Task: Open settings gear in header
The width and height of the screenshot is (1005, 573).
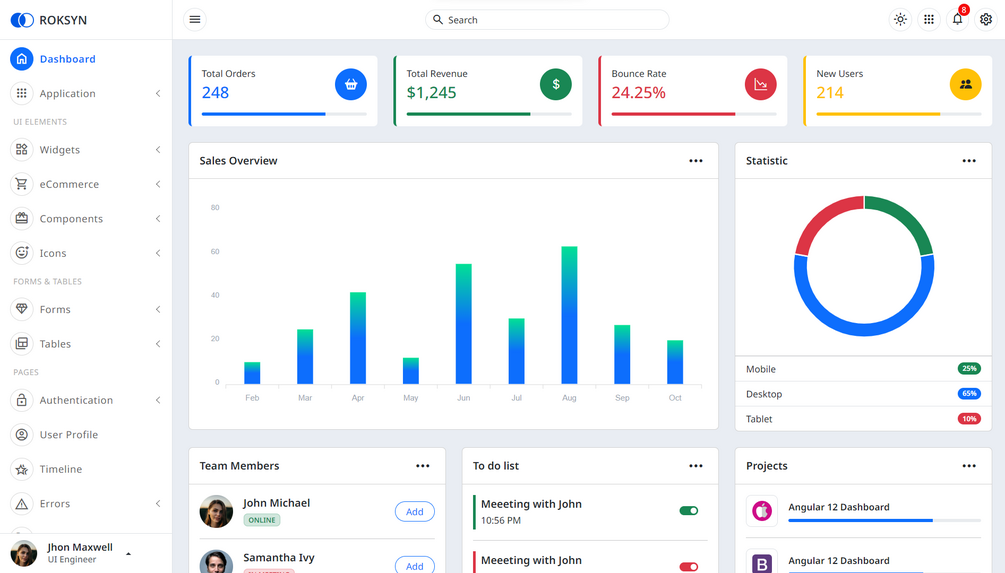Action: [x=986, y=20]
